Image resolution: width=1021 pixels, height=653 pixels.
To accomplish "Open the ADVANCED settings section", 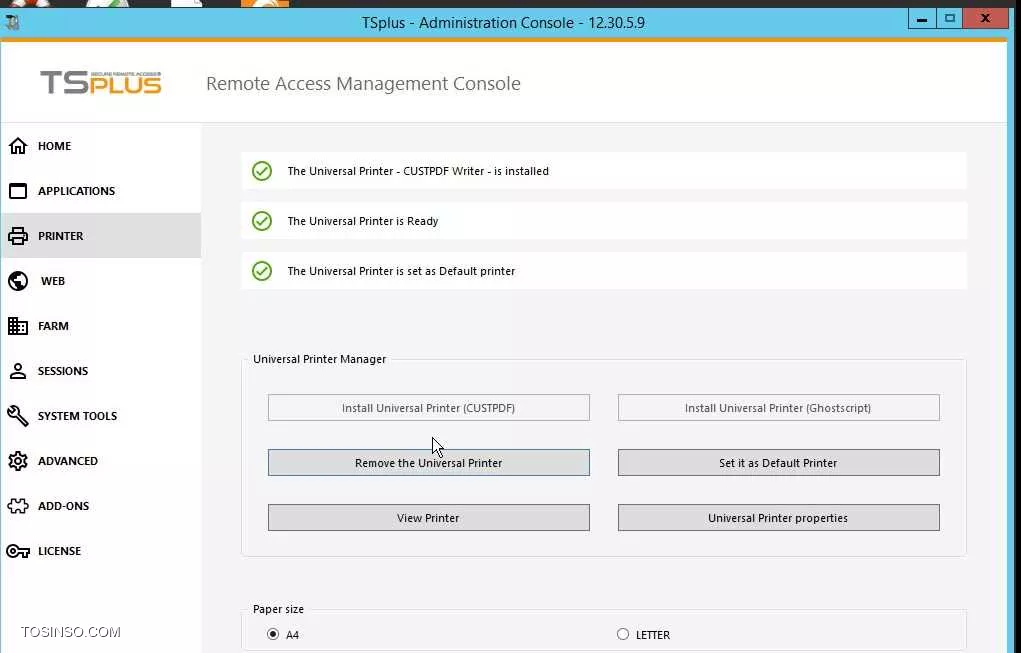I will [x=68, y=461].
